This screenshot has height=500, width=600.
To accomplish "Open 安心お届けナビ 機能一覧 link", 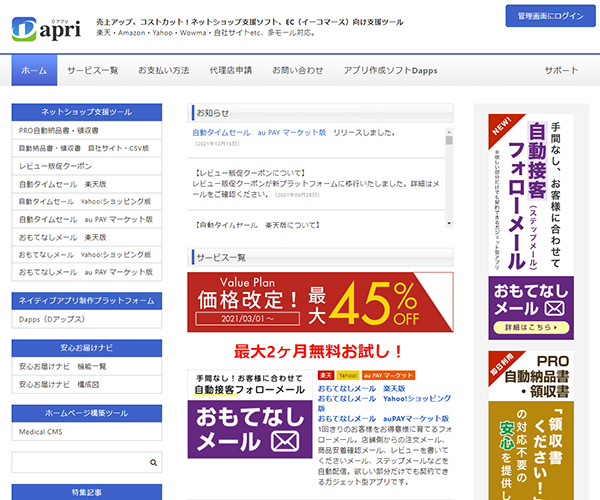I will [x=87, y=366].
